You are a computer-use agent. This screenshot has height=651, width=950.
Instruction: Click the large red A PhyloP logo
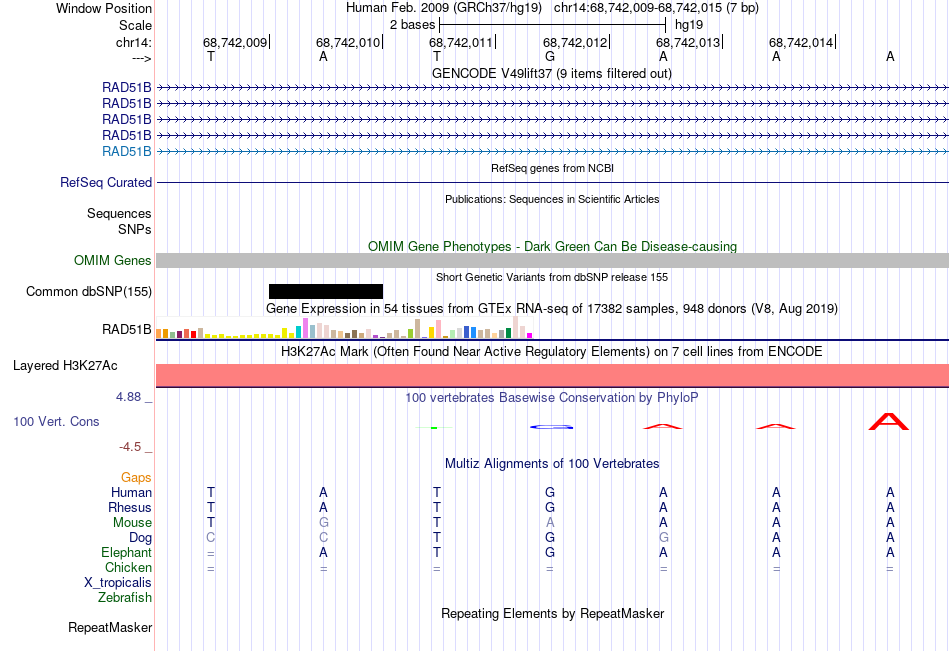click(889, 421)
